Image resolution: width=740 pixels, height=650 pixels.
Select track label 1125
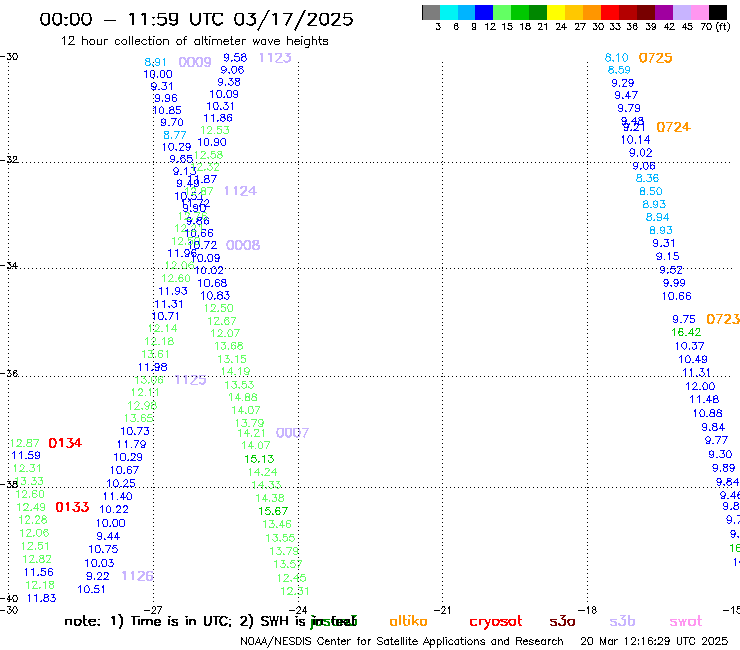tap(191, 380)
